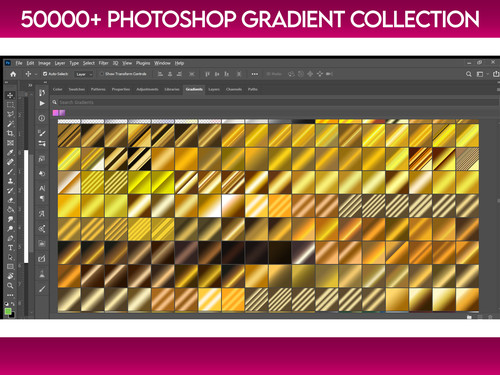Select the Paint Bucket tool
The image size is (500, 375).
tap(10, 210)
